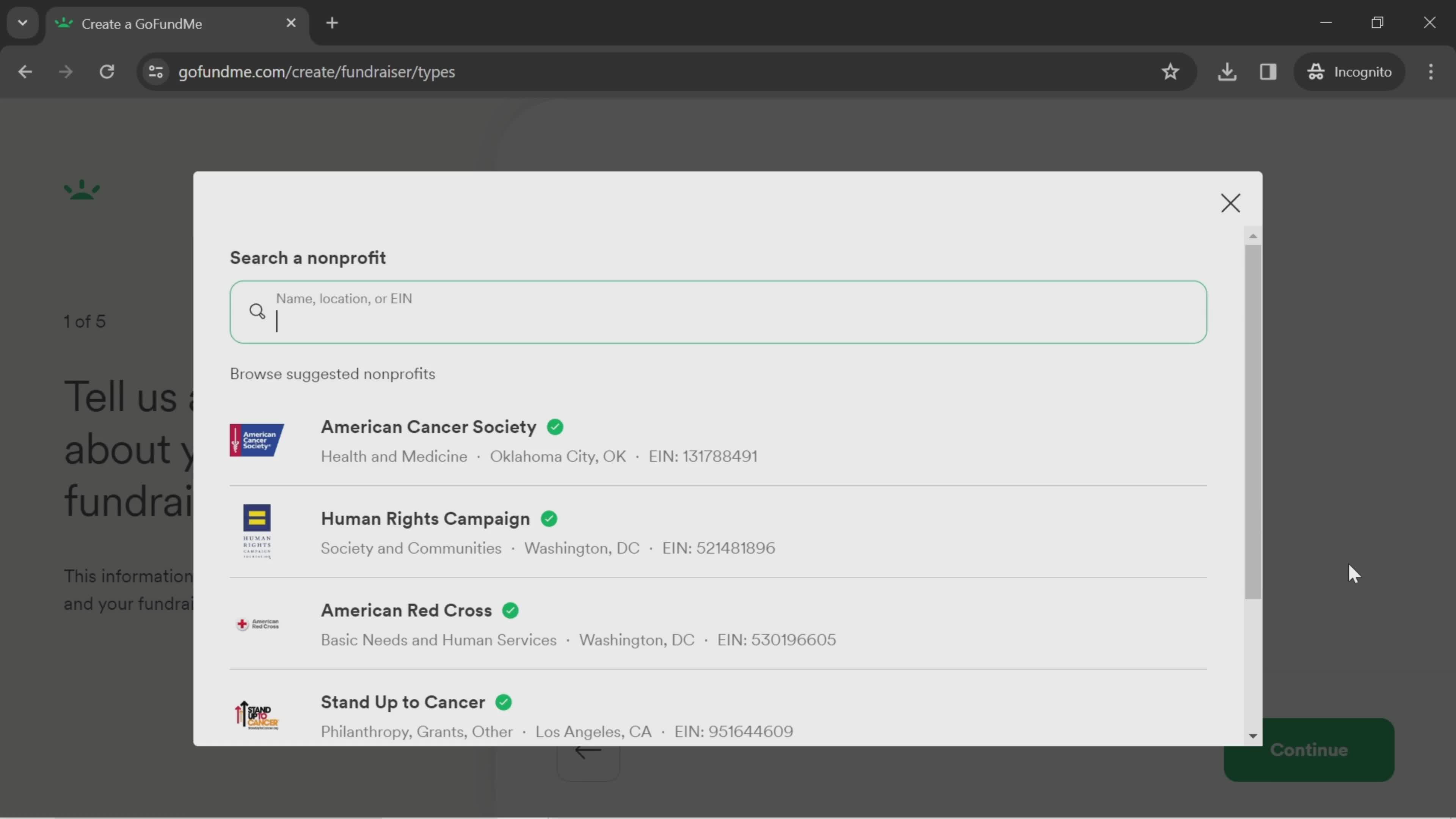Click the GoFundMe logo on page

click(x=82, y=190)
